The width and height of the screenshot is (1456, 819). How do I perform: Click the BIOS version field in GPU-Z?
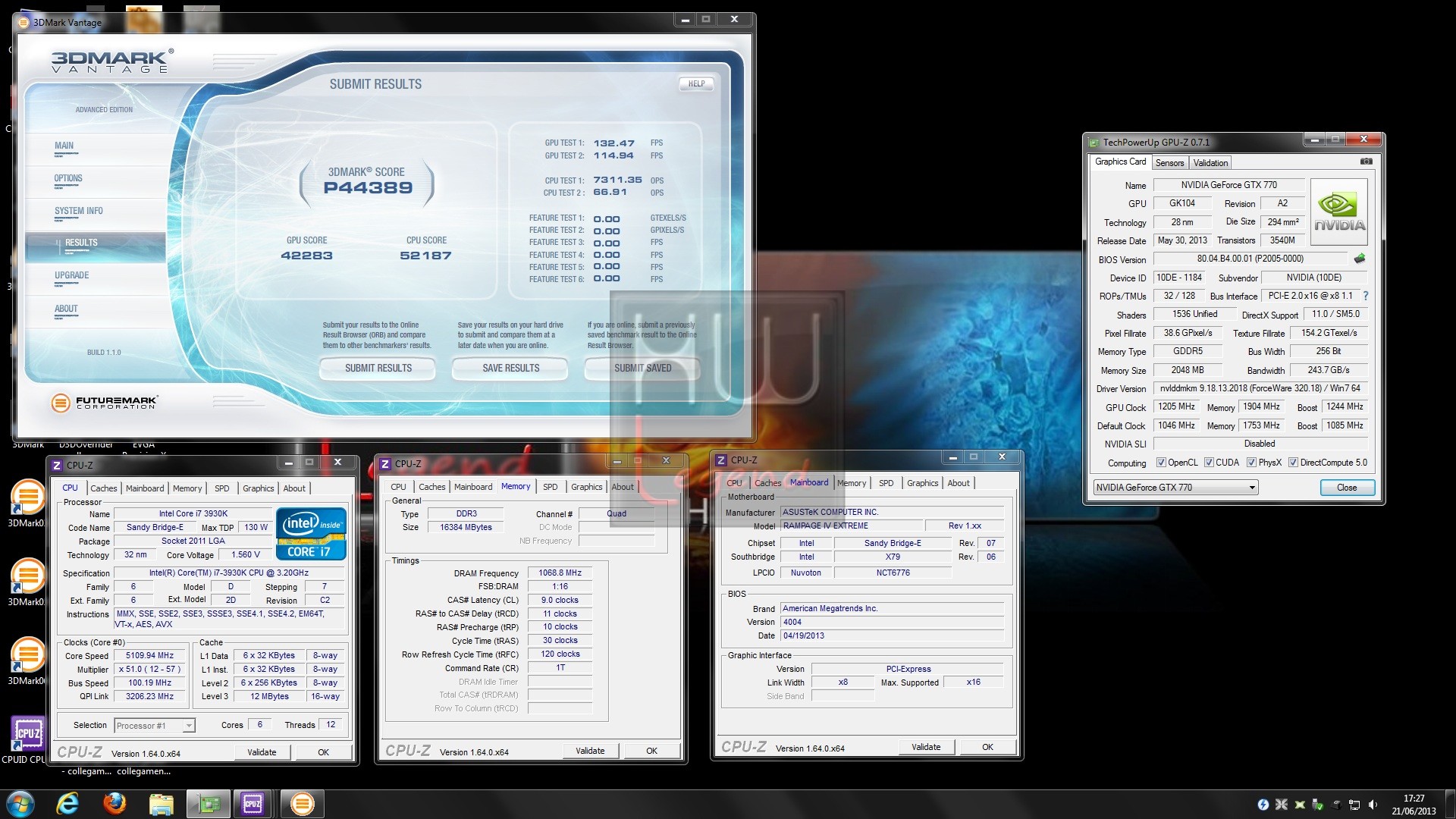1250,259
